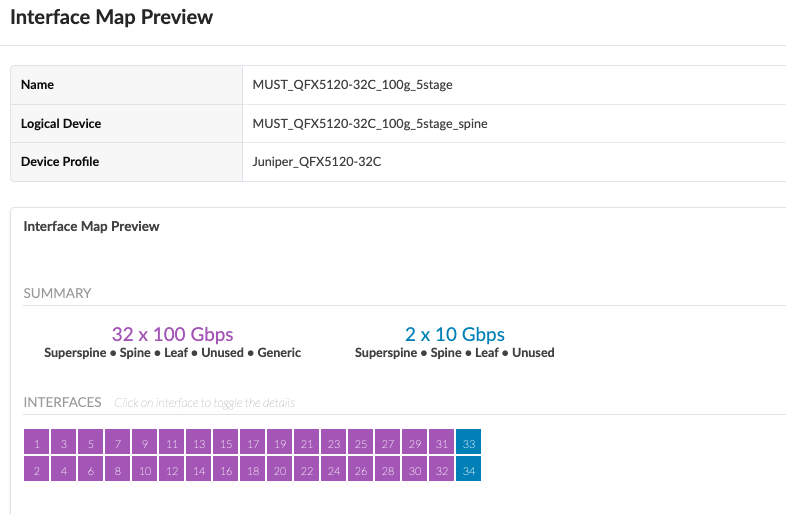Select interface port 9
The width and height of the screenshot is (786, 514).
(x=144, y=443)
